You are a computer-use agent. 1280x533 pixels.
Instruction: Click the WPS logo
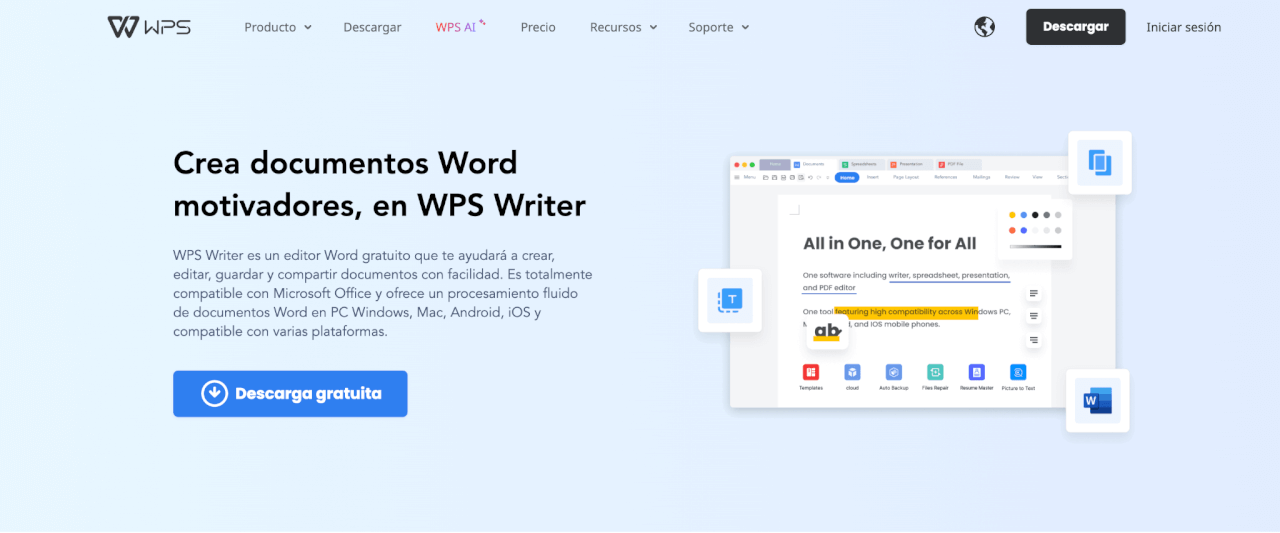click(x=149, y=27)
